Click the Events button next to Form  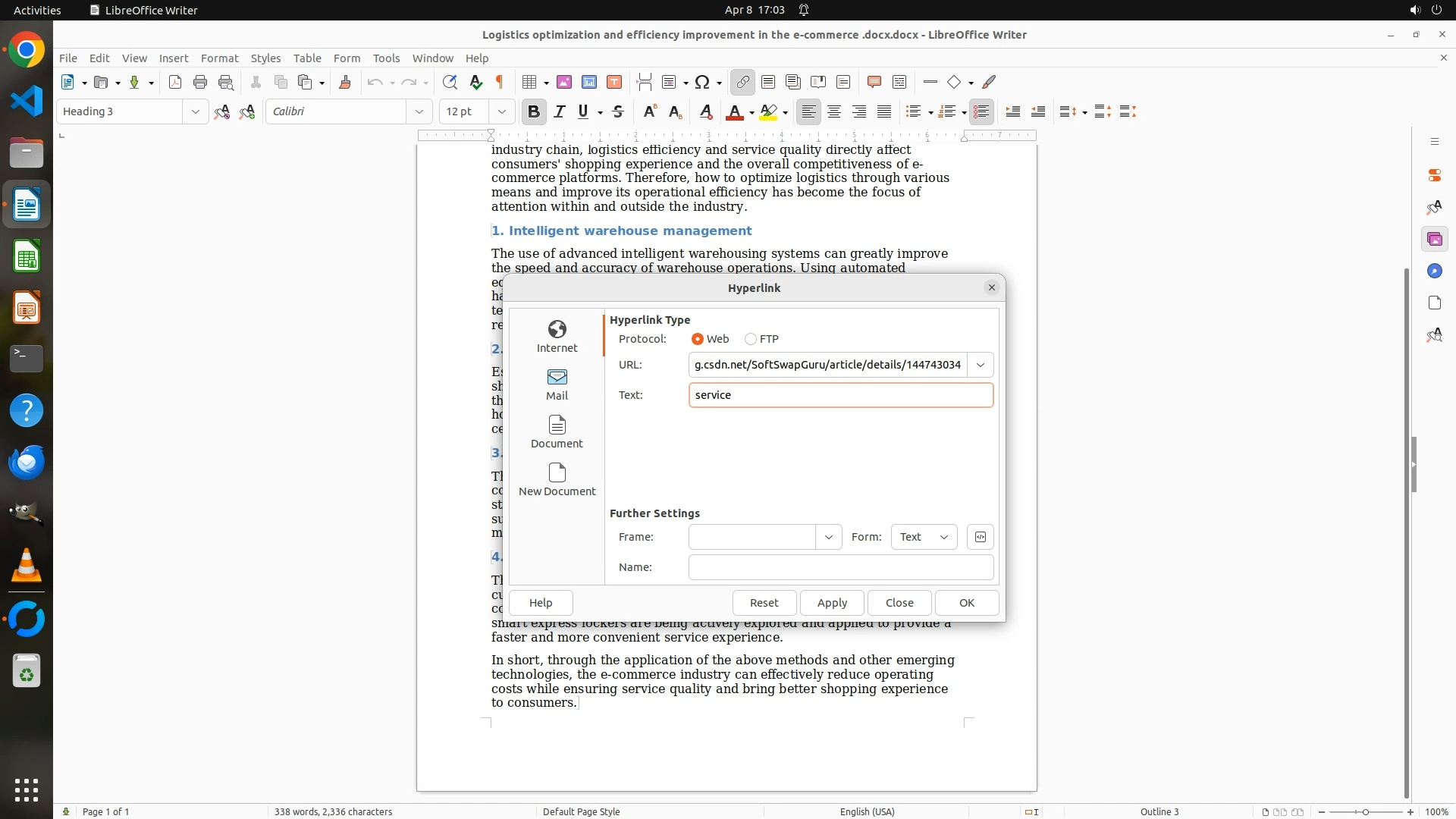pyautogui.click(x=980, y=537)
